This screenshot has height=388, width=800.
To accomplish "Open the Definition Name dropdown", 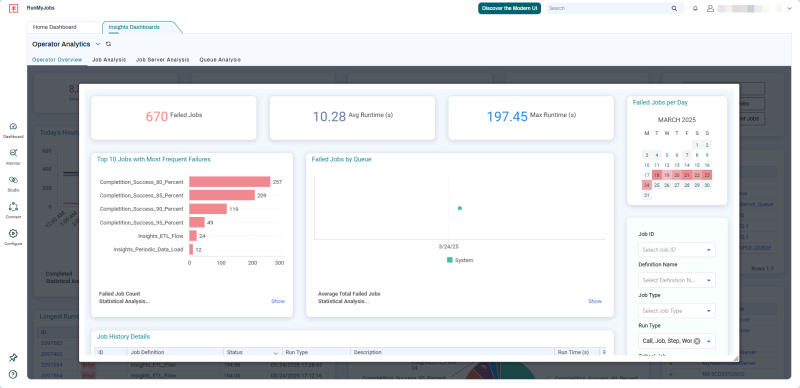I will coord(677,280).
